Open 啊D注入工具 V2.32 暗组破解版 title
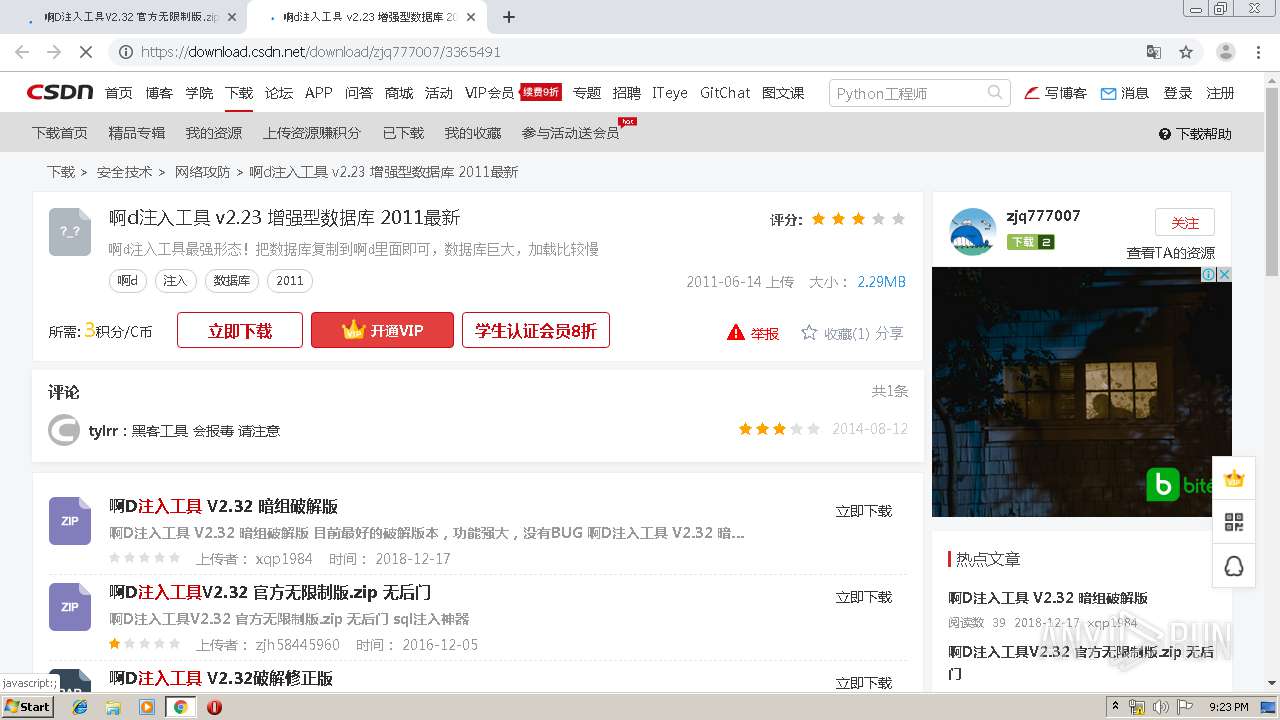This screenshot has height=720, width=1280. pyautogui.click(x=223, y=506)
